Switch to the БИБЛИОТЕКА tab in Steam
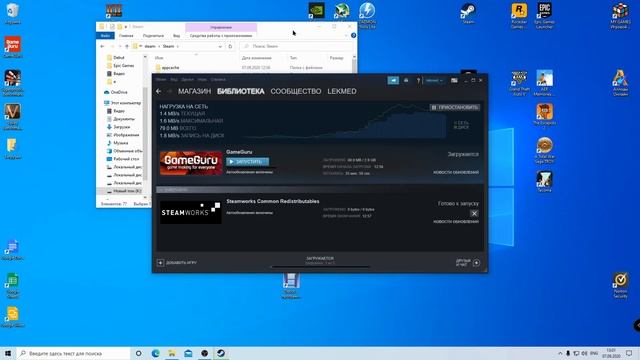 click(240, 91)
